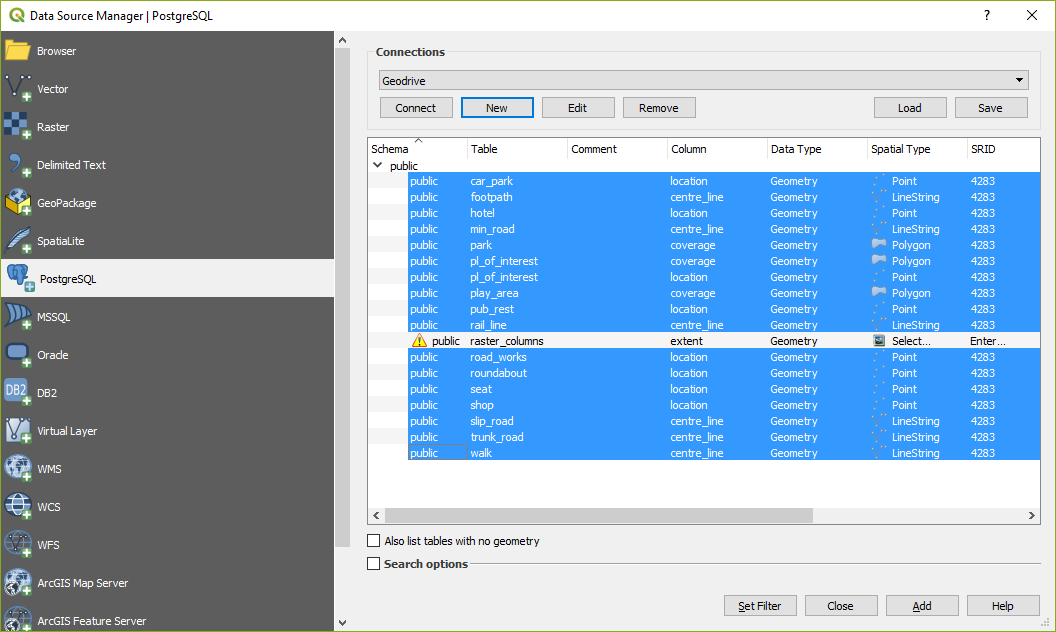Click the MSSQL icon
This screenshot has height=632, width=1056.
(18, 316)
